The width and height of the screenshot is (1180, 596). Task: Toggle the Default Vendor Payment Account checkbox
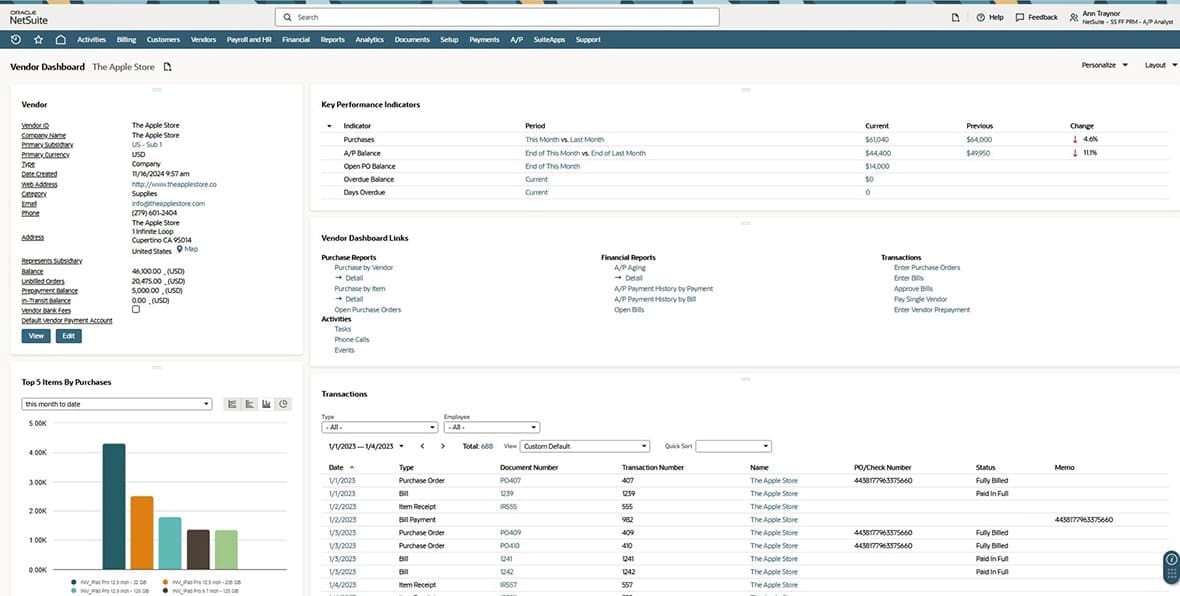136,309
